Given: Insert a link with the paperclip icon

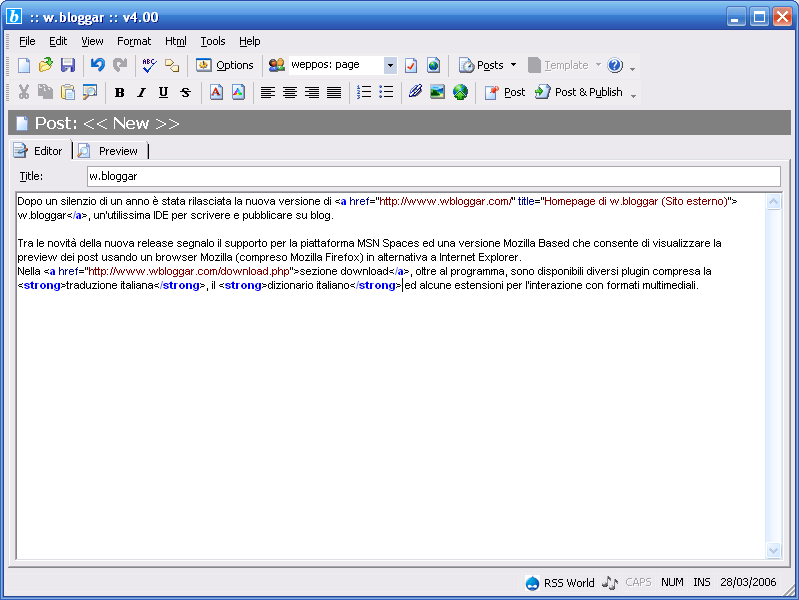Looking at the screenshot, I should 415,92.
